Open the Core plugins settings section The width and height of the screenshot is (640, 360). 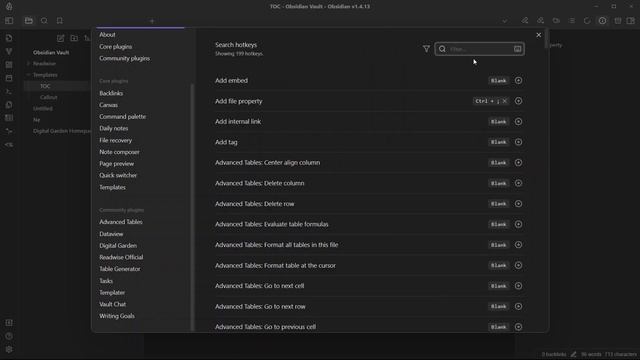point(116,47)
